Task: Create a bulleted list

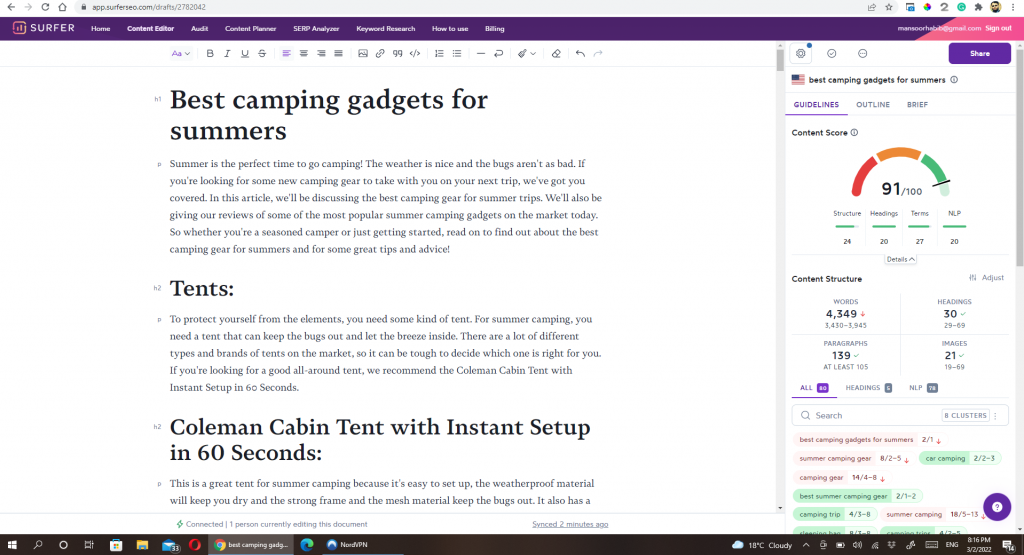Action: coord(456,54)
